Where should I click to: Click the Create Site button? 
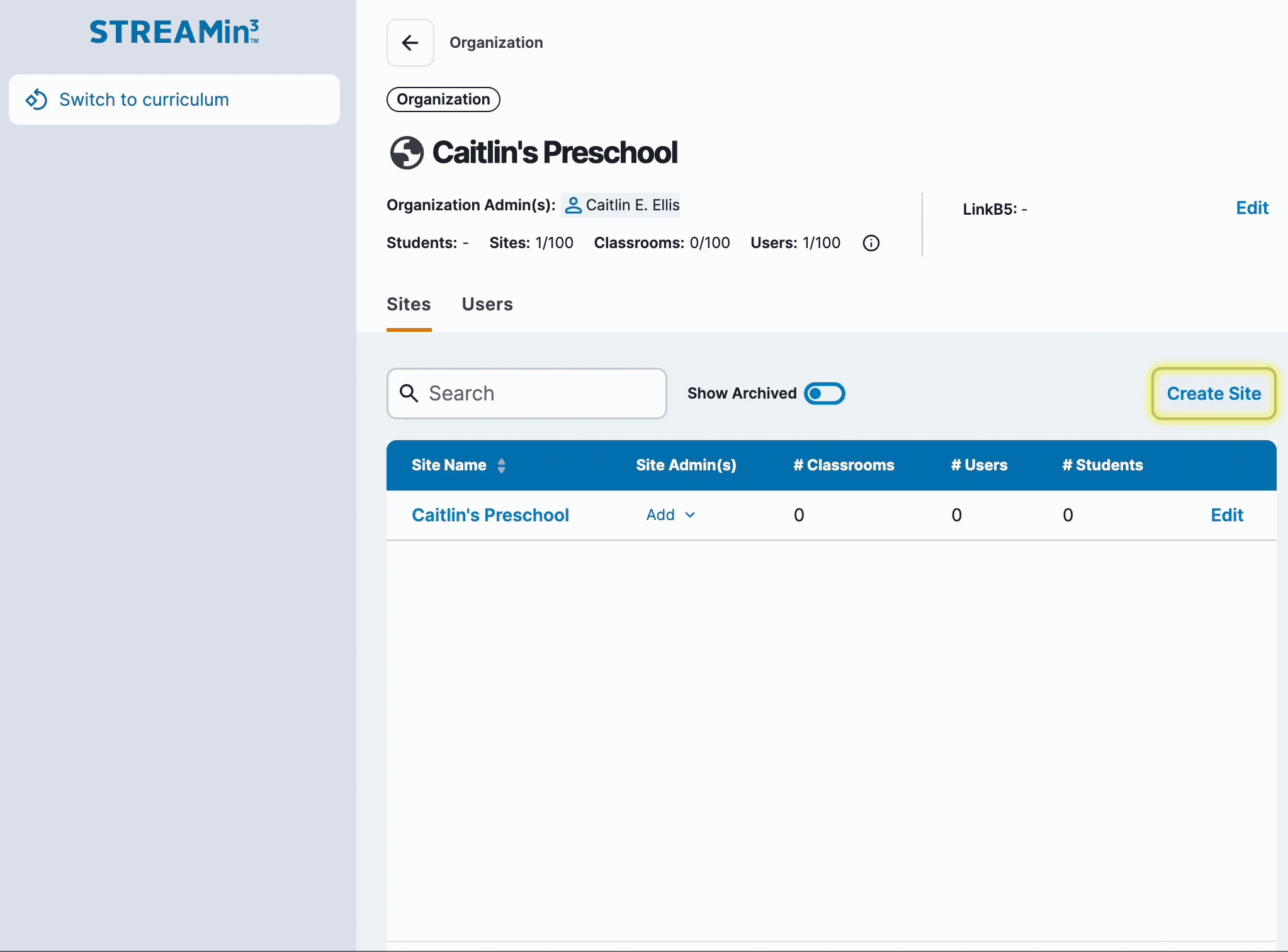(x=1214, y=394)
